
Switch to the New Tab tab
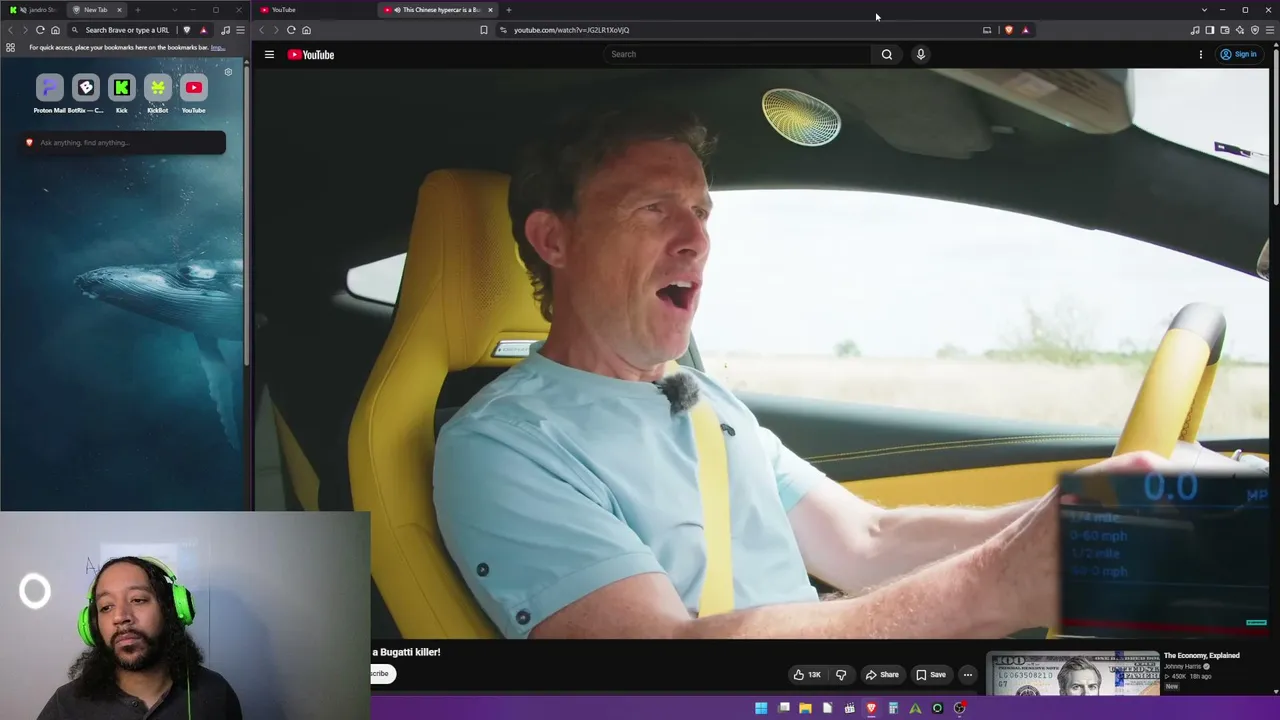[x=97, y=10]
